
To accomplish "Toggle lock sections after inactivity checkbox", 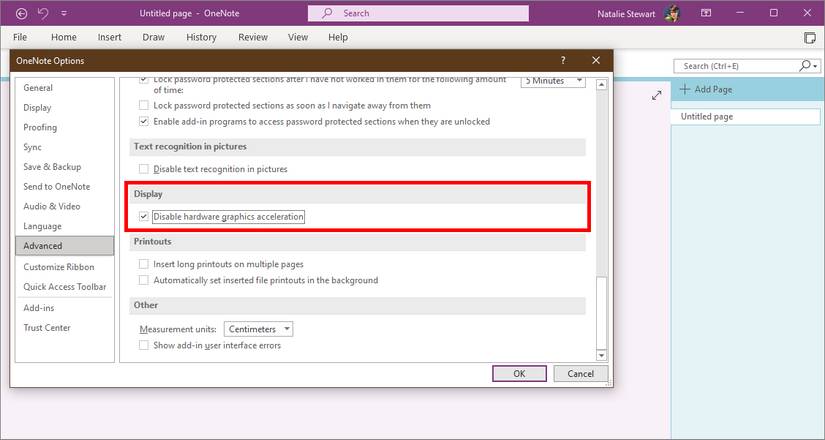I will coord(144,80).
